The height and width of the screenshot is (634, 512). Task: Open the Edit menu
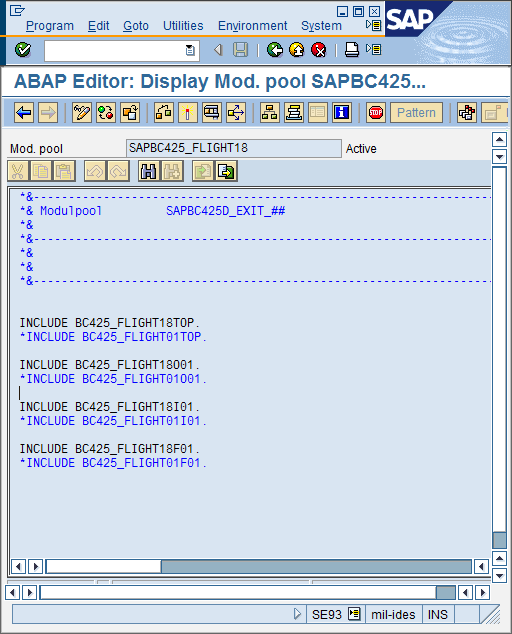[x=99, y=26]
